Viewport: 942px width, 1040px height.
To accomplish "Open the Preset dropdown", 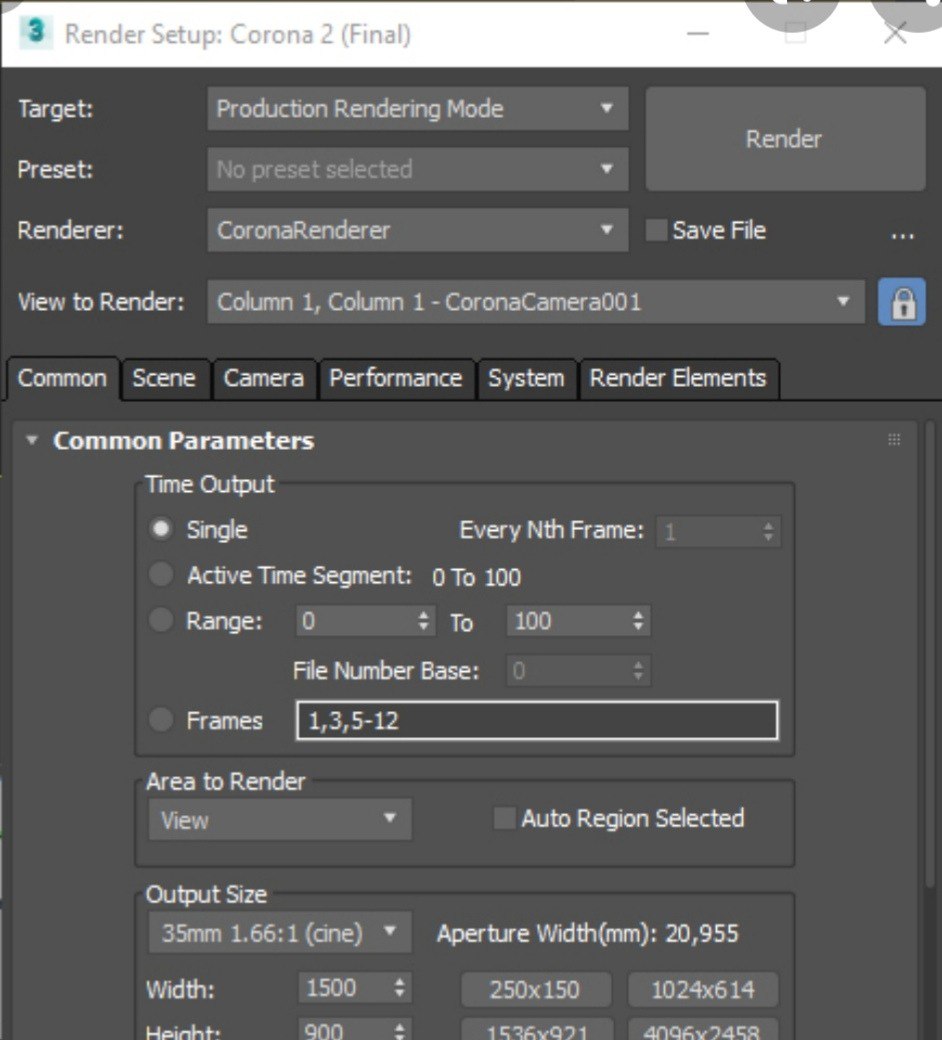I will tap(418, 169).
